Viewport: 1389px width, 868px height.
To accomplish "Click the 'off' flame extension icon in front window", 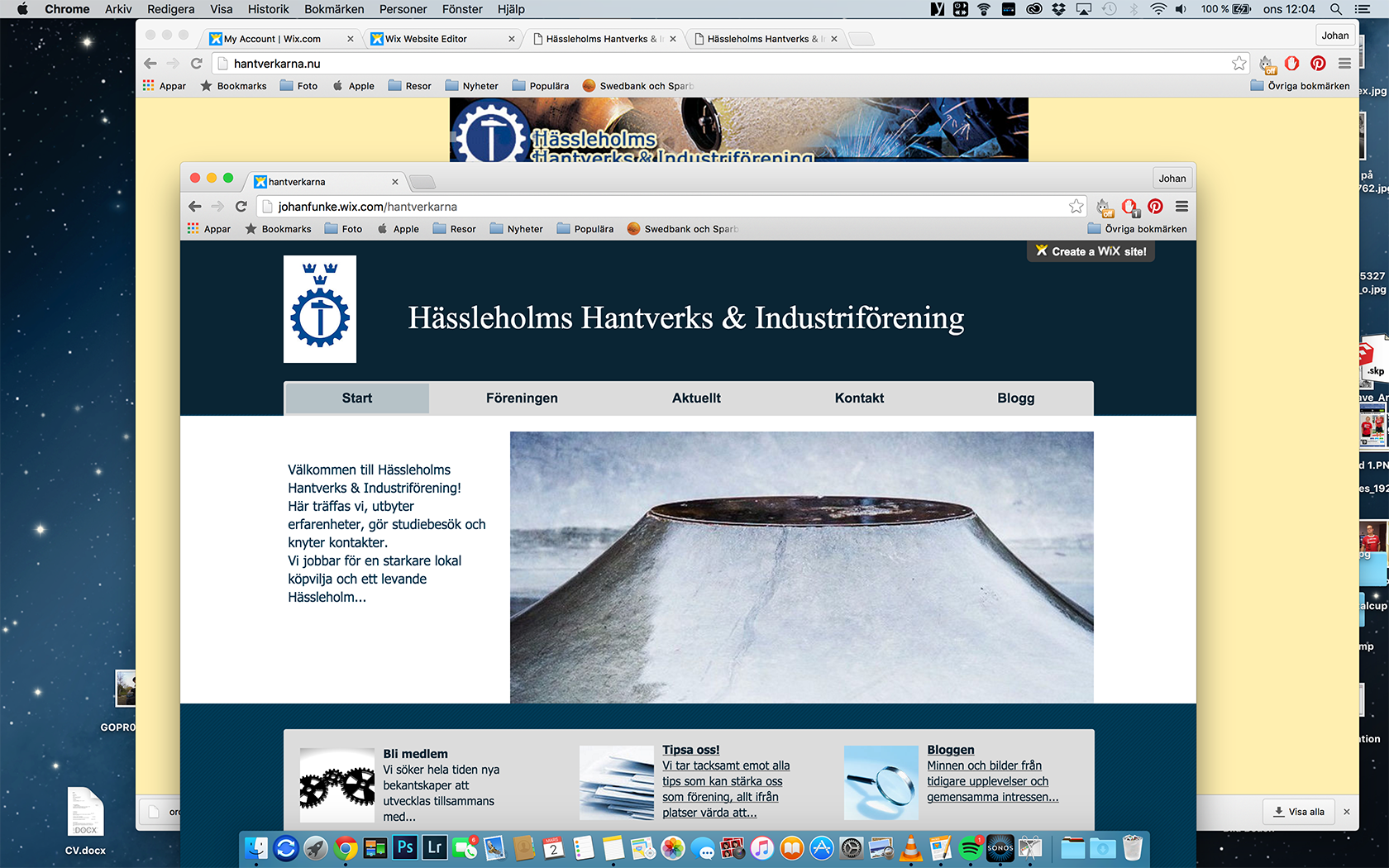I will [1105, 207].
